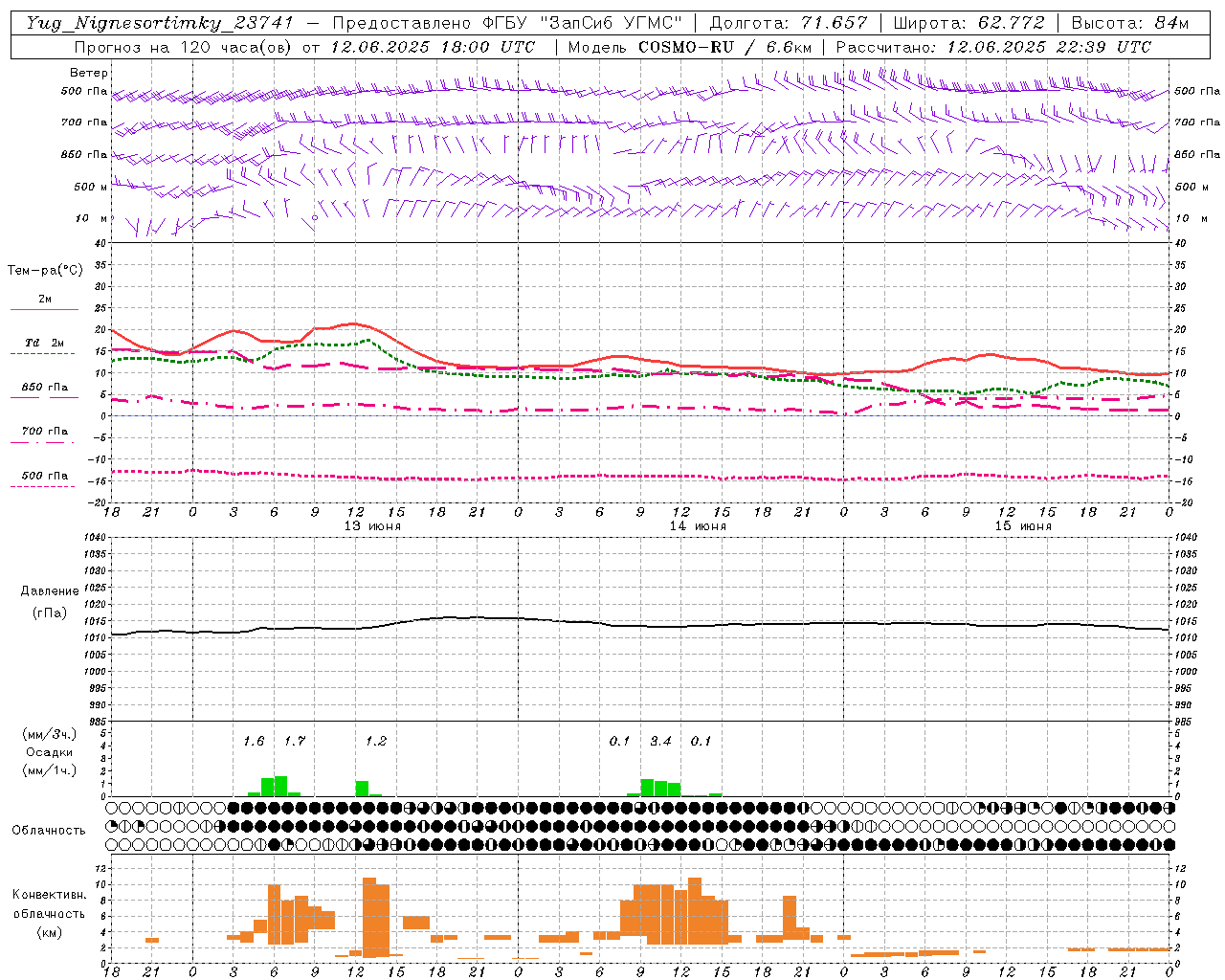The image size is (1225, 980).
Task: Click the 'Давление' pressure panel label
Action: [50, 591]
